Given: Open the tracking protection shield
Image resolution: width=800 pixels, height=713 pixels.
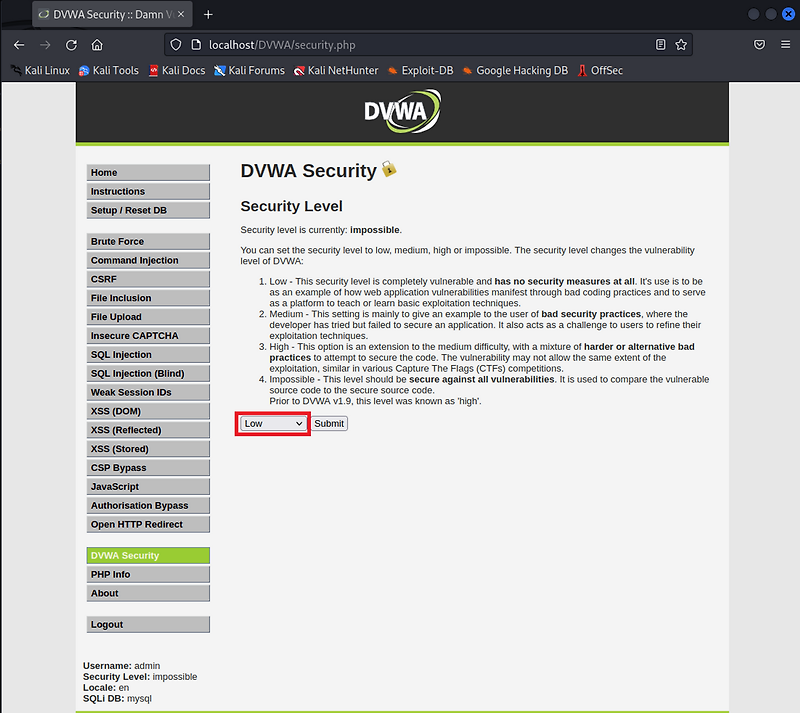Looking at the screenshot, I should click(x=175, y=44).
